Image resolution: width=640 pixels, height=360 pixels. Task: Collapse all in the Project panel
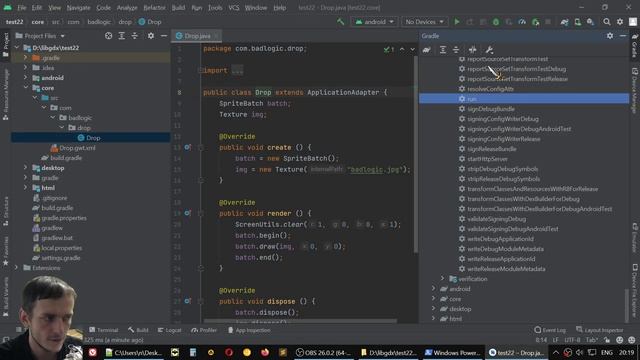coord(135,36)
